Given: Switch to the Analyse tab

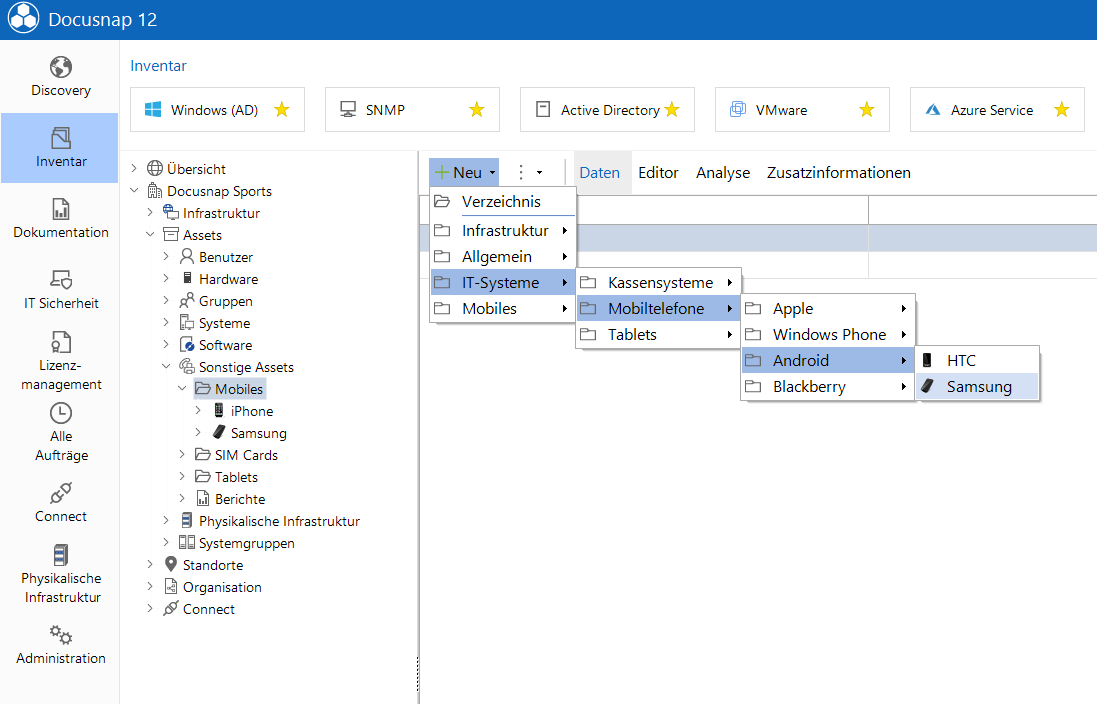Looking at the screenshot, I should (x=723, y=172).
